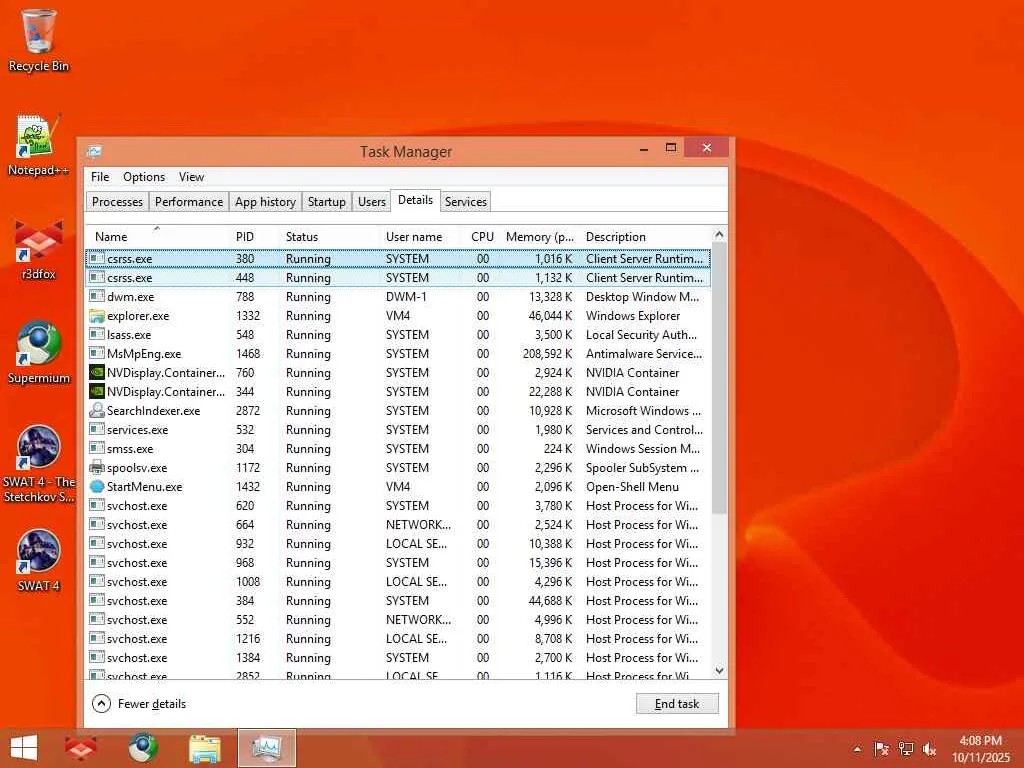This screenshot has height=768, width=1024.
Task: Click the Windows Explorer description cell
Action: pos(633,316)
